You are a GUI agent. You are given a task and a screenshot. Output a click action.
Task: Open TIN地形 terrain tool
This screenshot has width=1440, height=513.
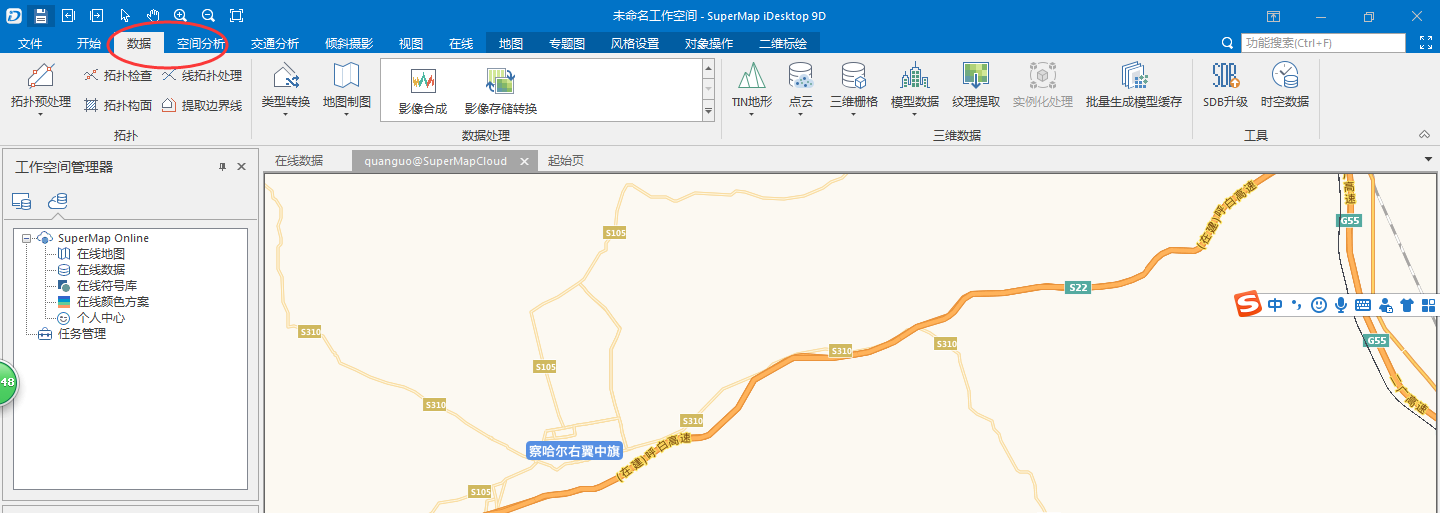pyautogui.click(x=752, y=89)
